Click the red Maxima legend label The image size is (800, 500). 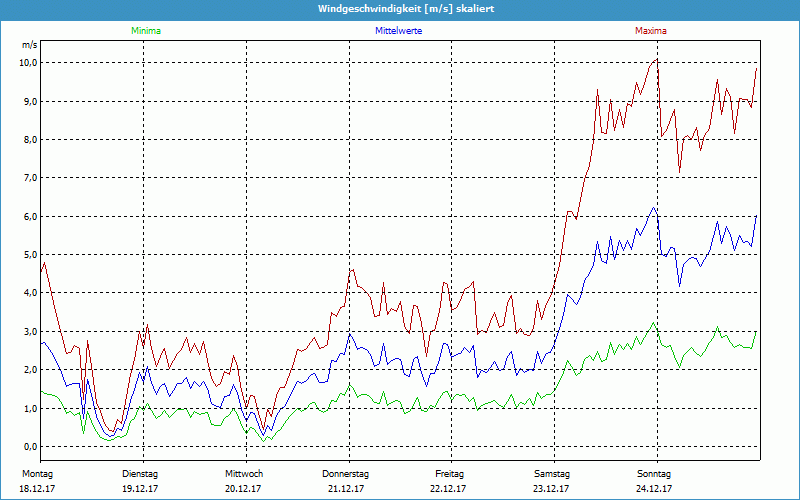[651, 31]
